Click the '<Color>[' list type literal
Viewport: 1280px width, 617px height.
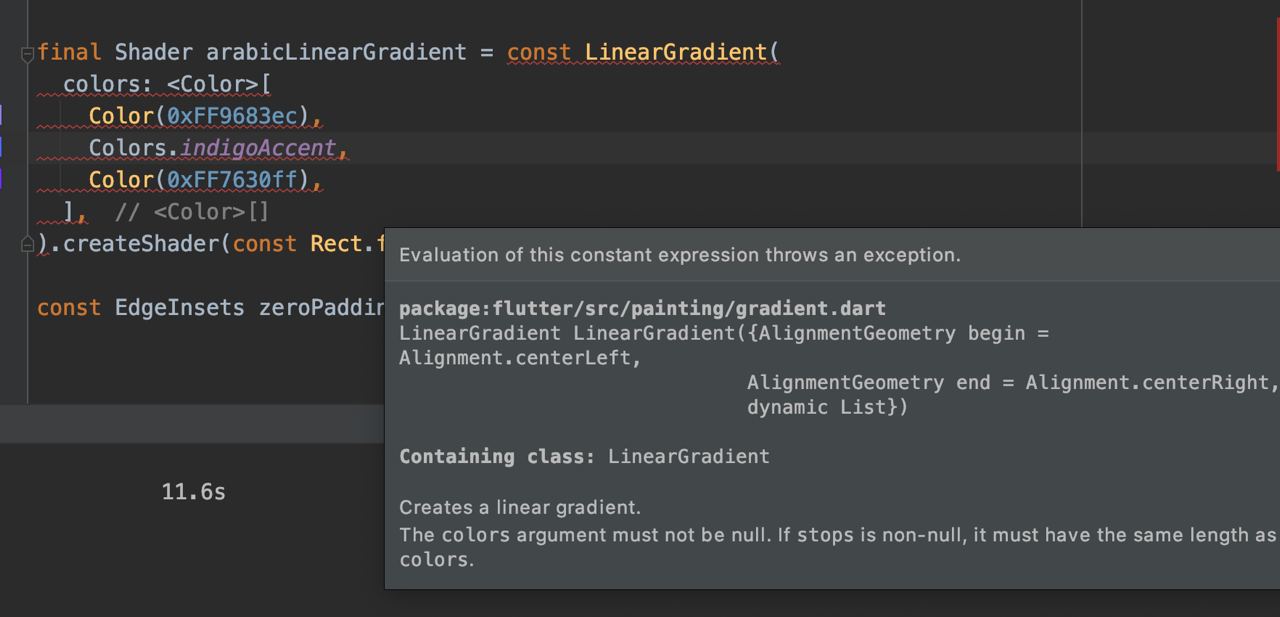point(219,84)
